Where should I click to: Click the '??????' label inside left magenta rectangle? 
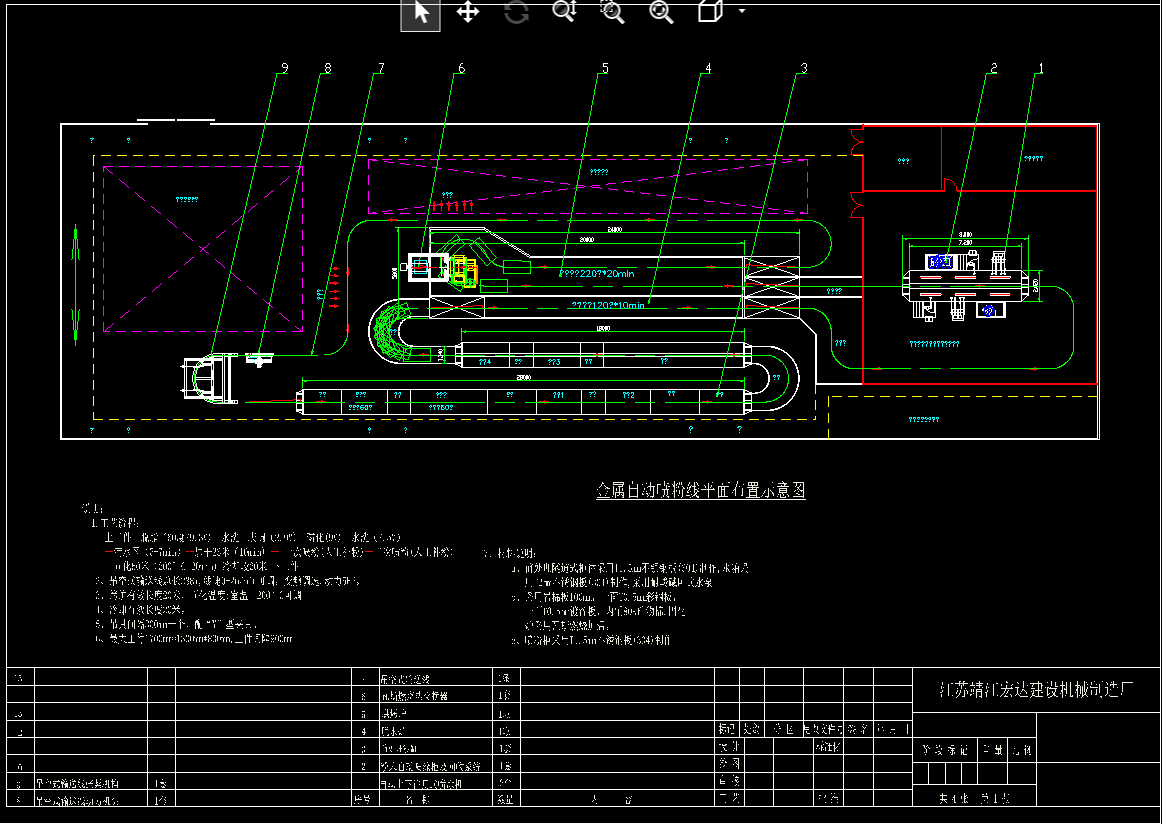pos(187,199)
